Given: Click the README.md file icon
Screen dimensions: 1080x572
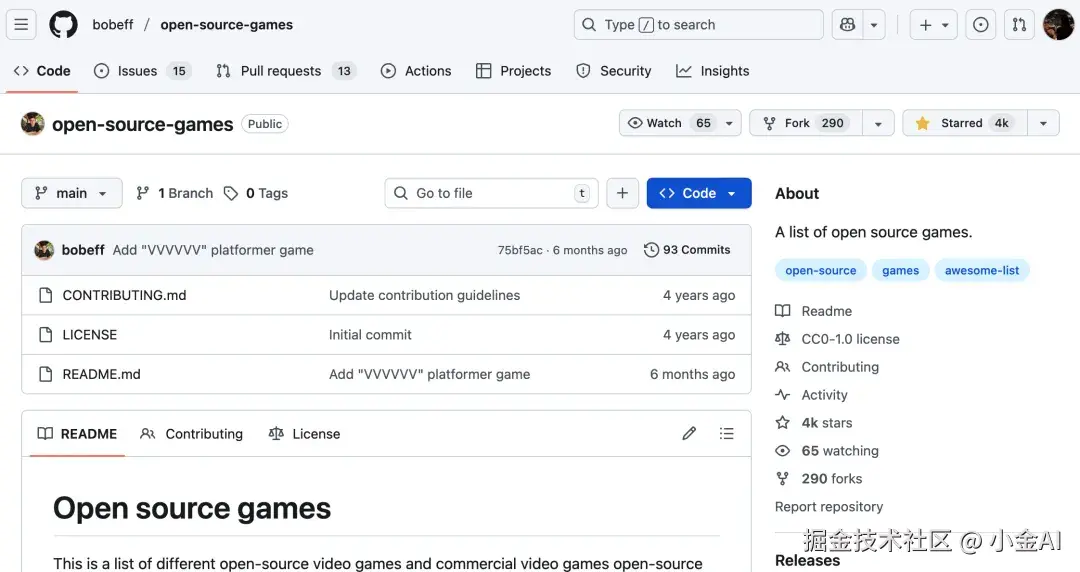Looking at the screenshot, I should [45, 374].
